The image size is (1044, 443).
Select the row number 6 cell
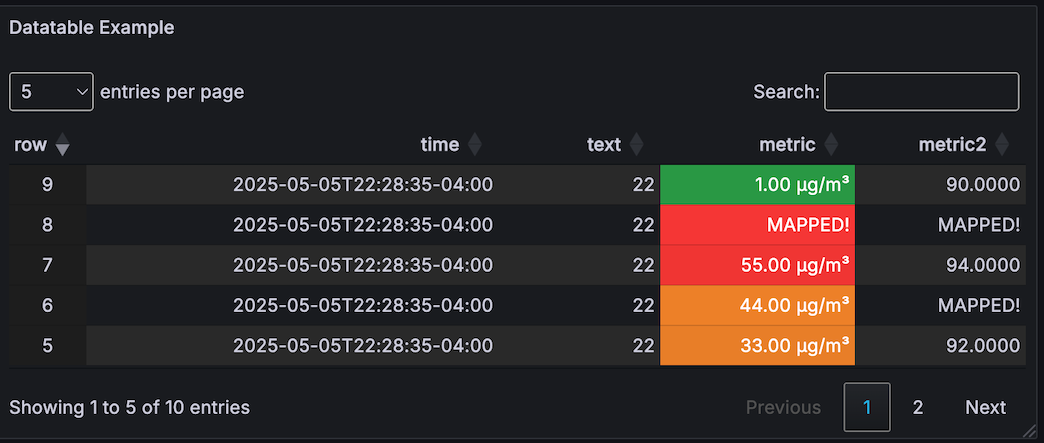point(47,305)
